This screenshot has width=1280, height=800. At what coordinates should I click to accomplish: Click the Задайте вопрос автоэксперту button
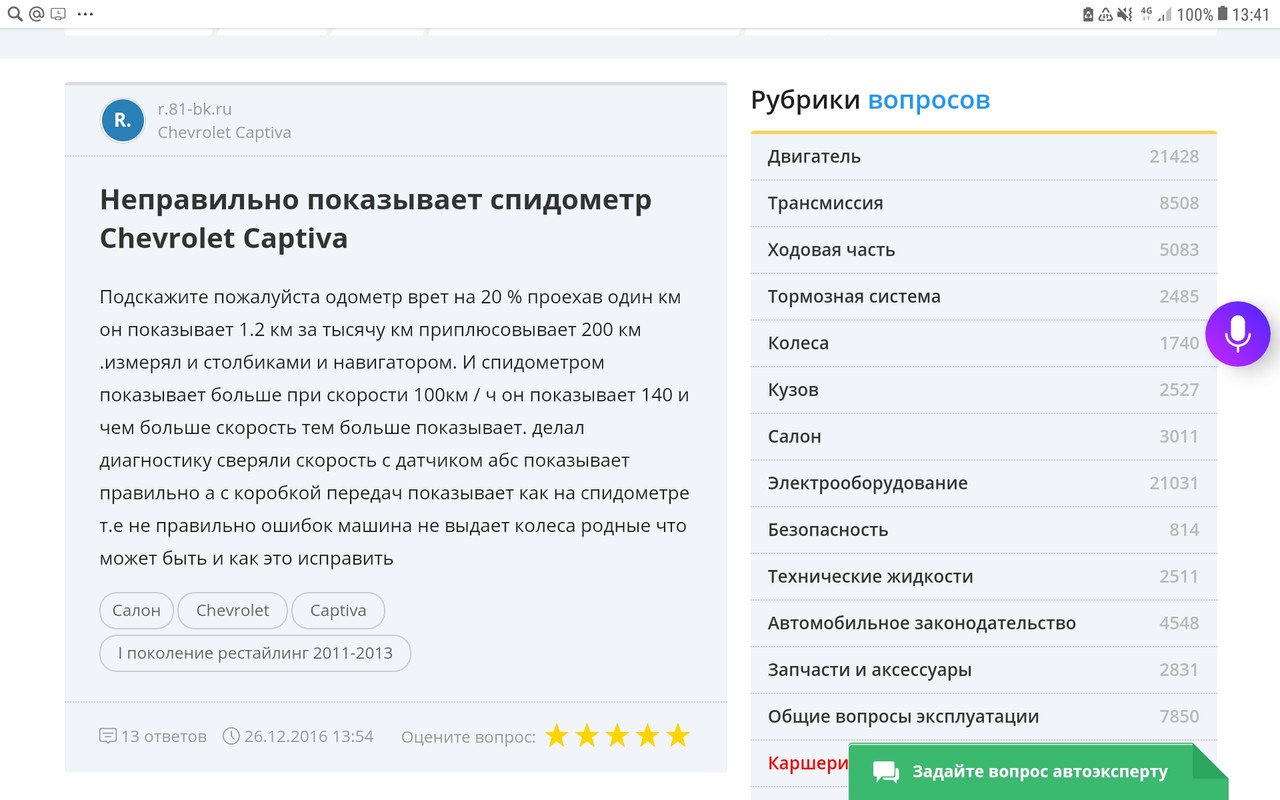click(1038, 772)
